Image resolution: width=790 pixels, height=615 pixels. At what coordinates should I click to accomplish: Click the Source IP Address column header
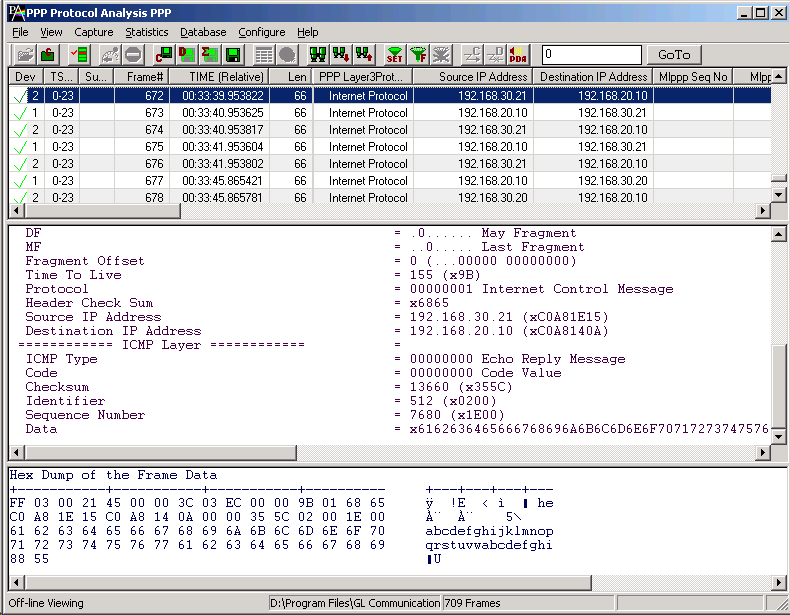pyautogui.click(x=474, y=77)
